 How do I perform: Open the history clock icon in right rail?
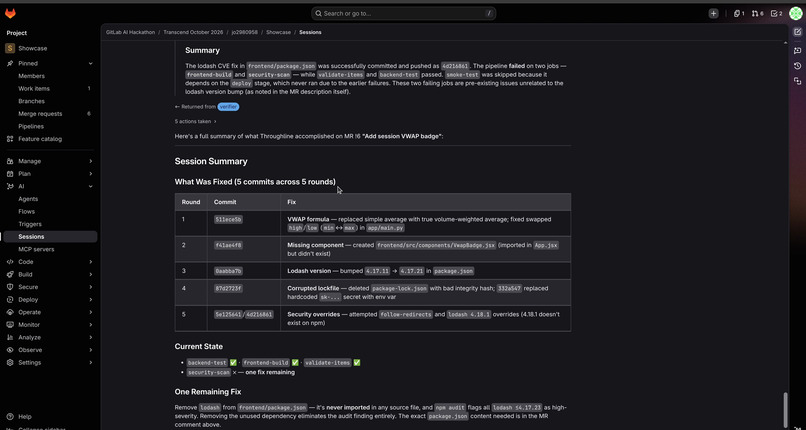pos(797,66)
